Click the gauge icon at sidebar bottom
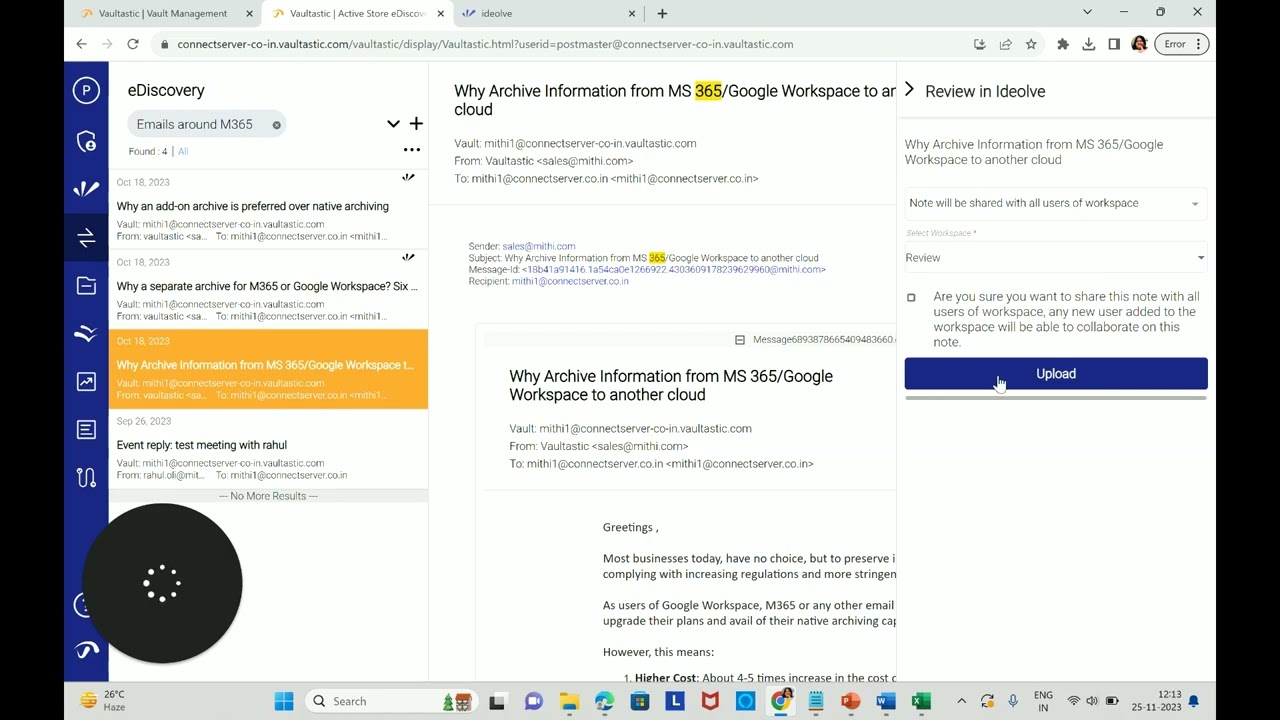 click(87, 650)
